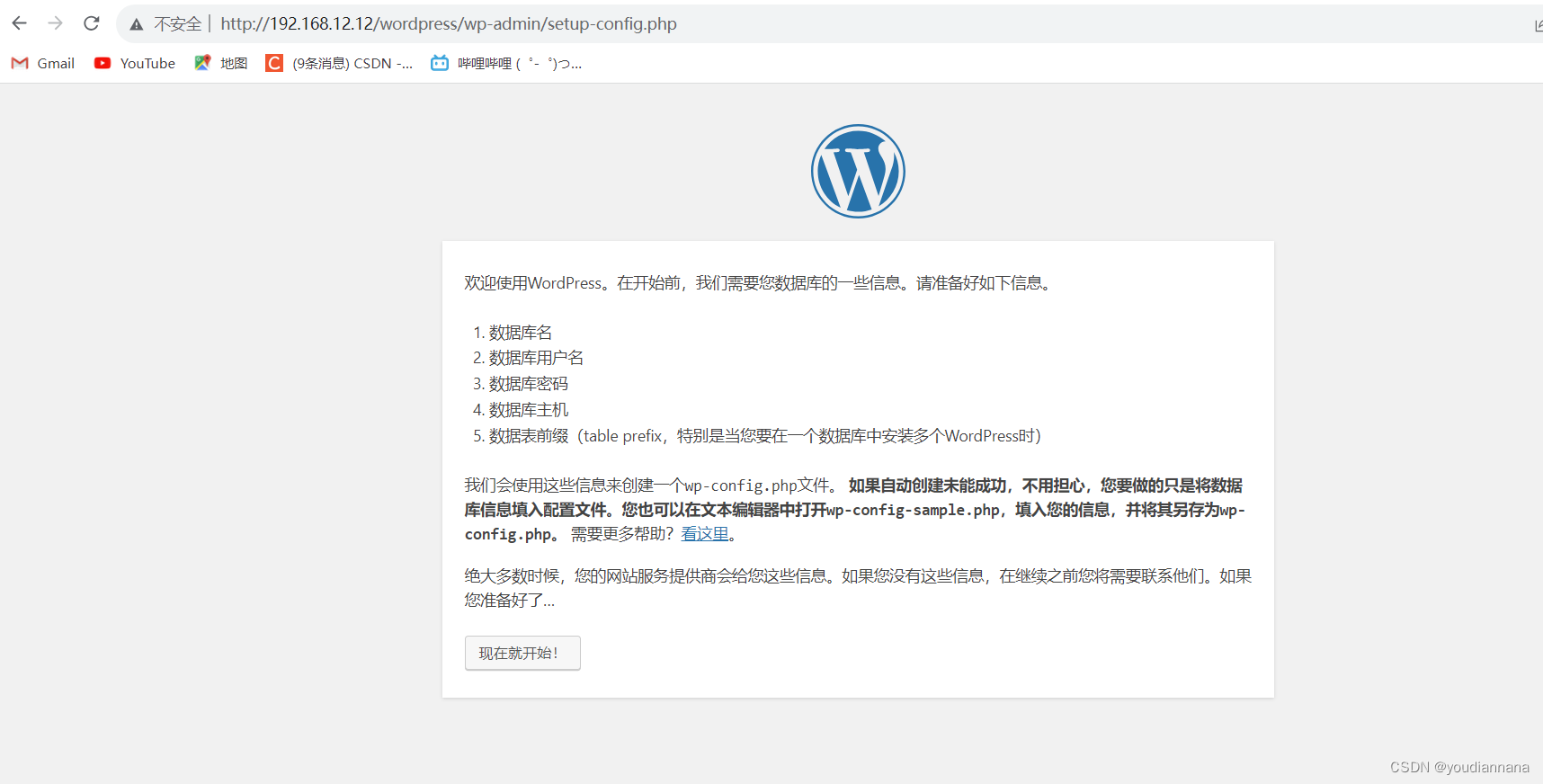Viewport: 1543px width, 784px height.
Task: Open the Gmail bookmark
Action: pyautogui.click(x=43, y=63)
